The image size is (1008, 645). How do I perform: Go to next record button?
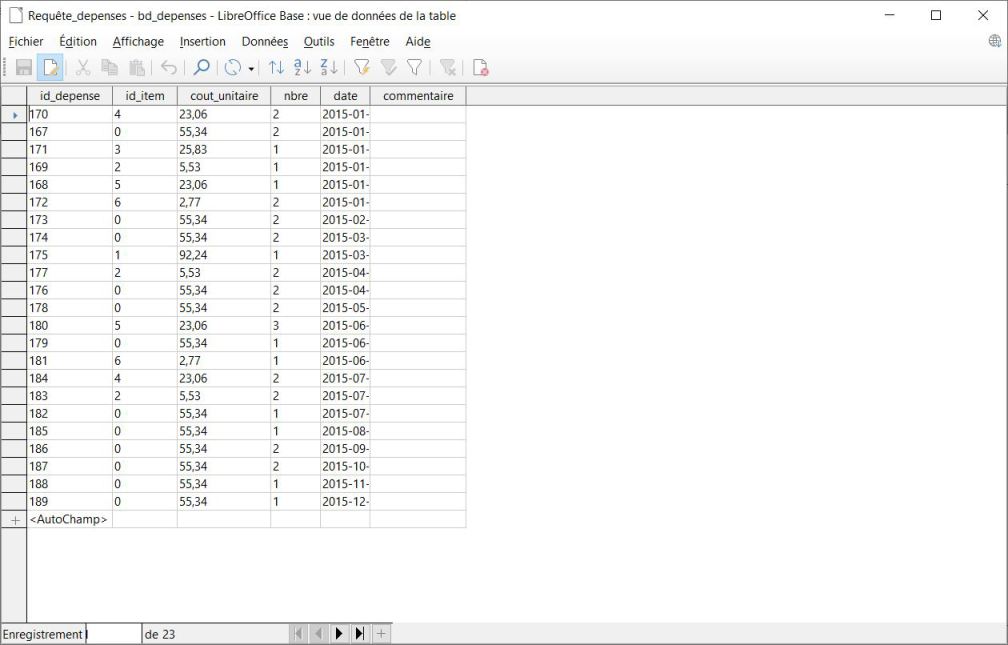(x=338, y=634)
